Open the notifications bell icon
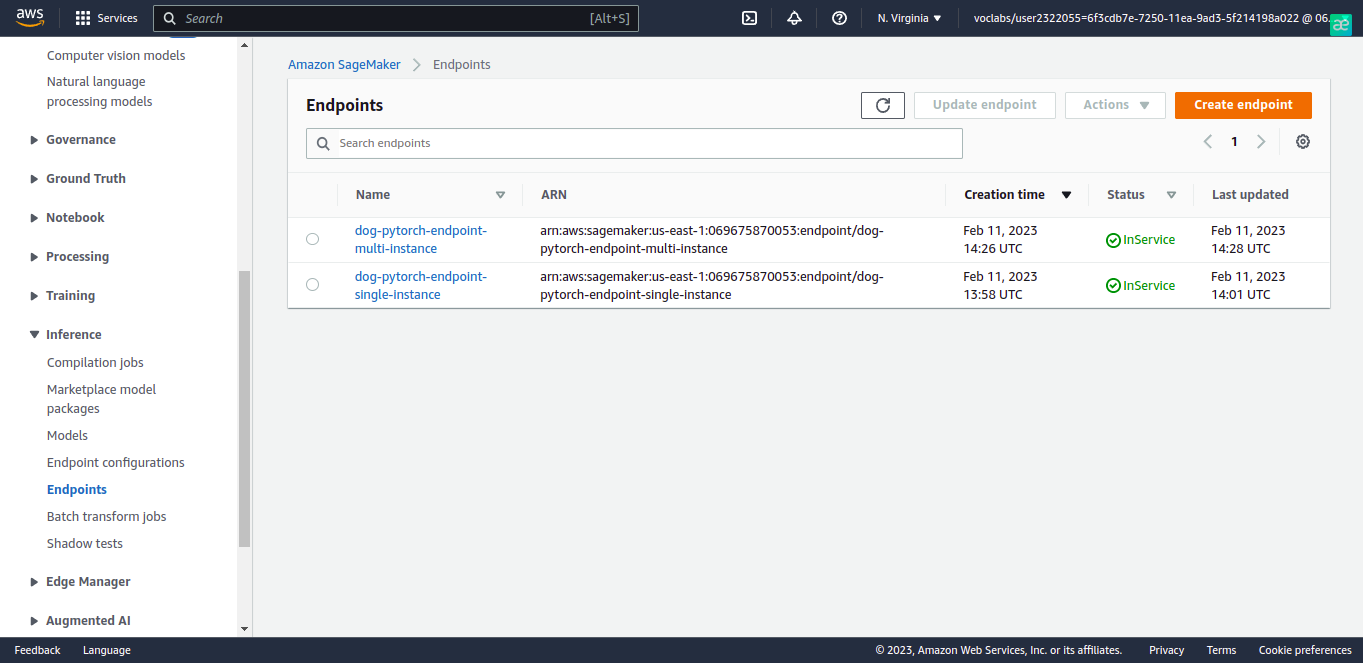Image resolution: width=1363 pixels, height=663 pixels. [x=794, y=18]
